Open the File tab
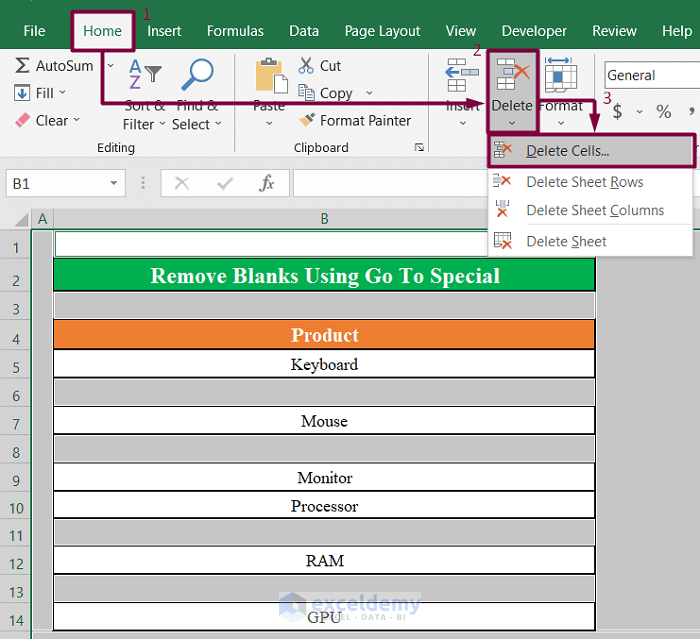The width and height of the screenshot is (700, 639). coord(34,31)
